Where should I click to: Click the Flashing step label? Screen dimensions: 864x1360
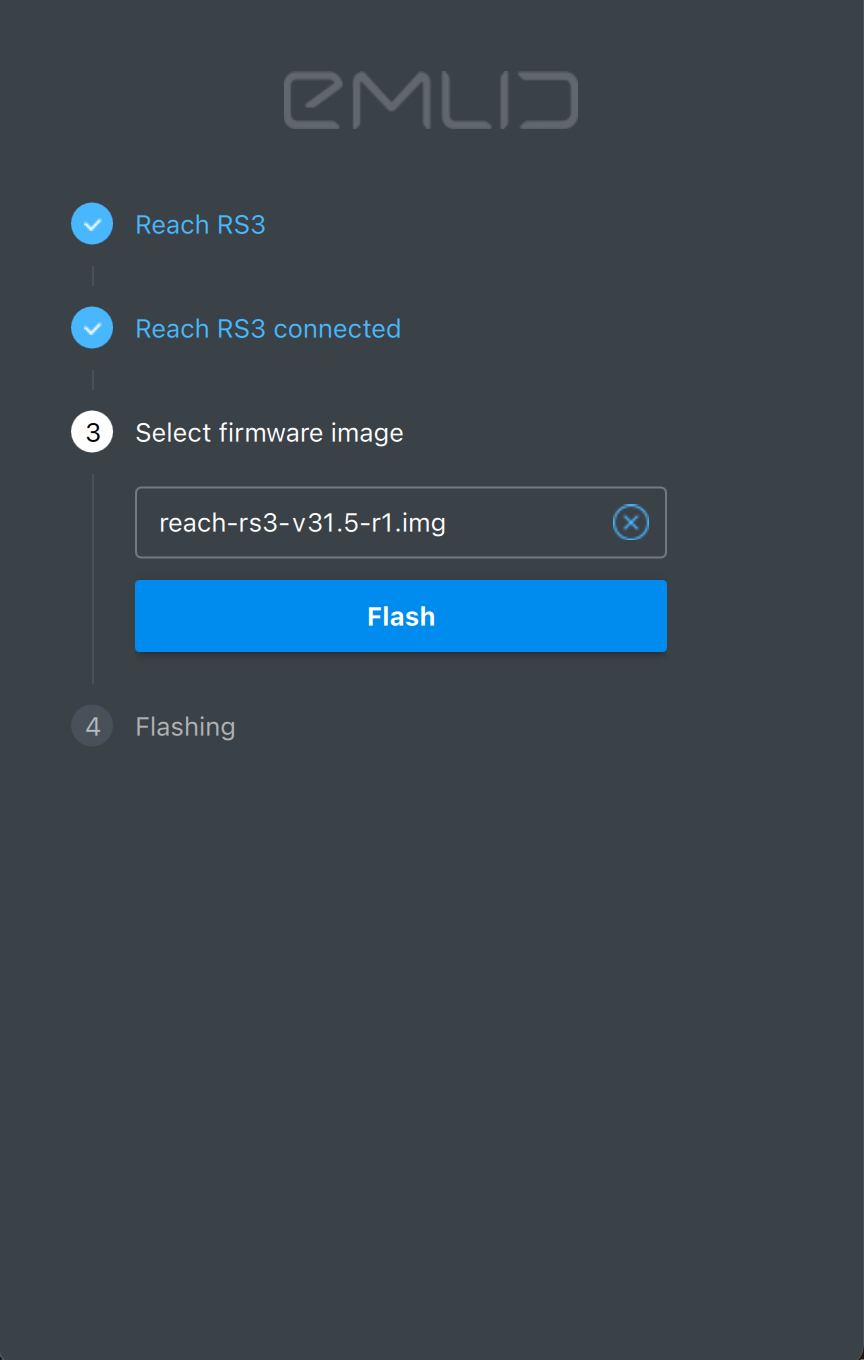185,727
